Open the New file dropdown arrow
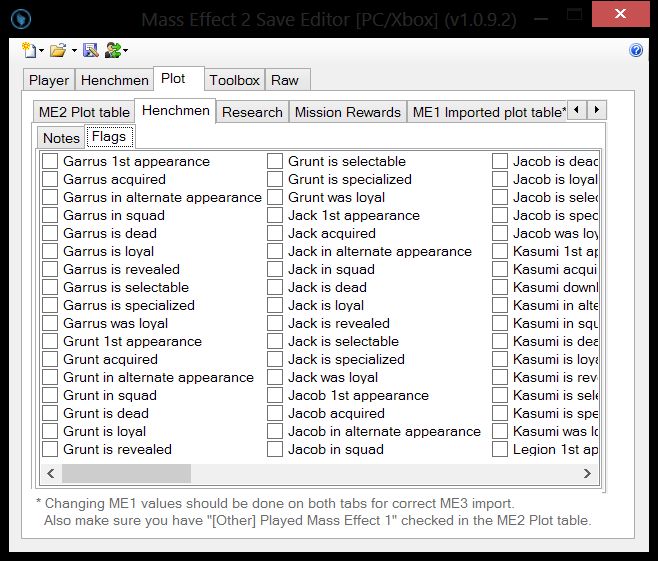This screenshot has height=561, width=658. pos(41,51)
